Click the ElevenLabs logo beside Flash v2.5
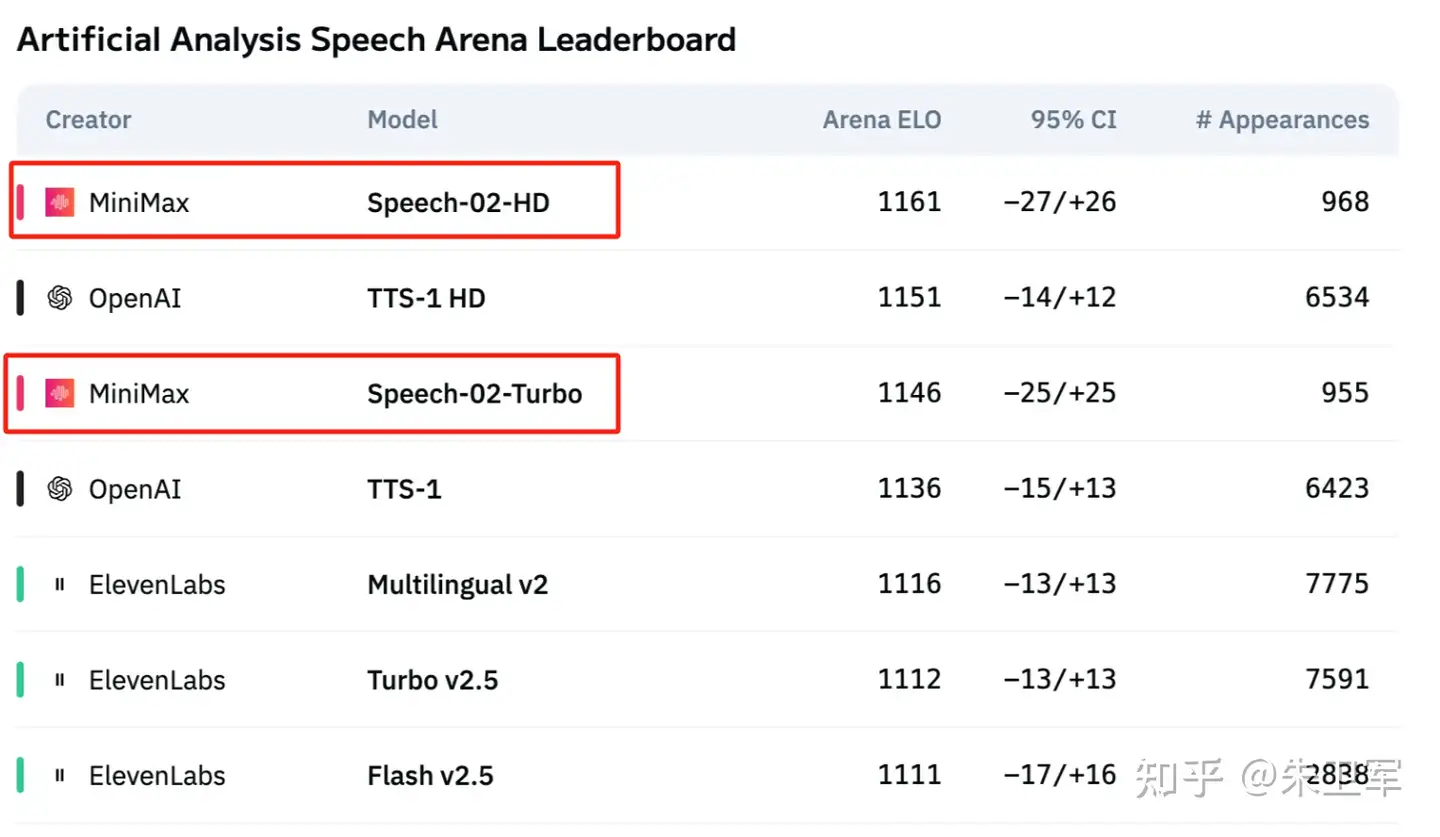The width and height of the screenshot is (1440, 837). click(60, 775)
